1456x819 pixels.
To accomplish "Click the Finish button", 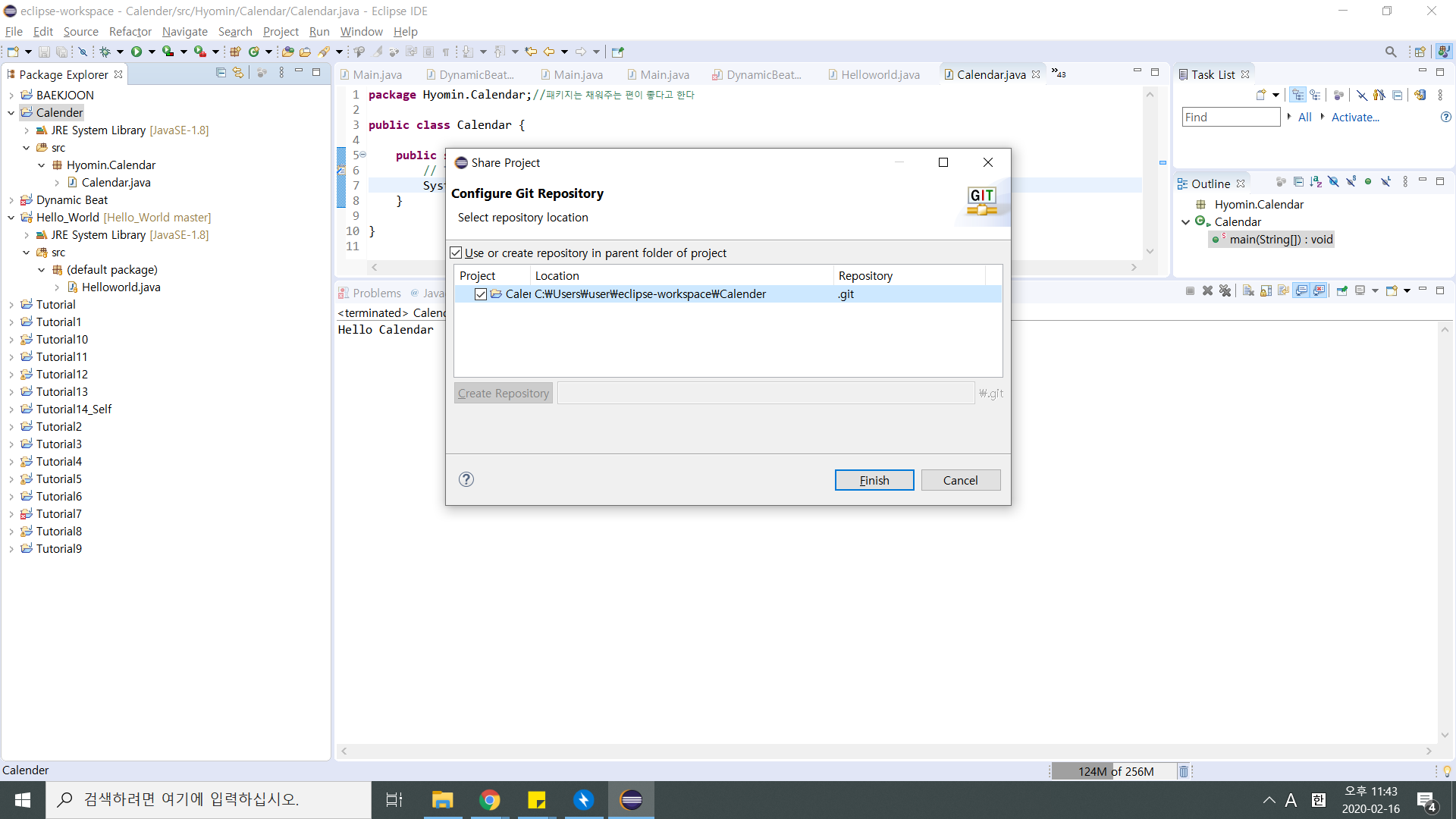I will [874, 480].
